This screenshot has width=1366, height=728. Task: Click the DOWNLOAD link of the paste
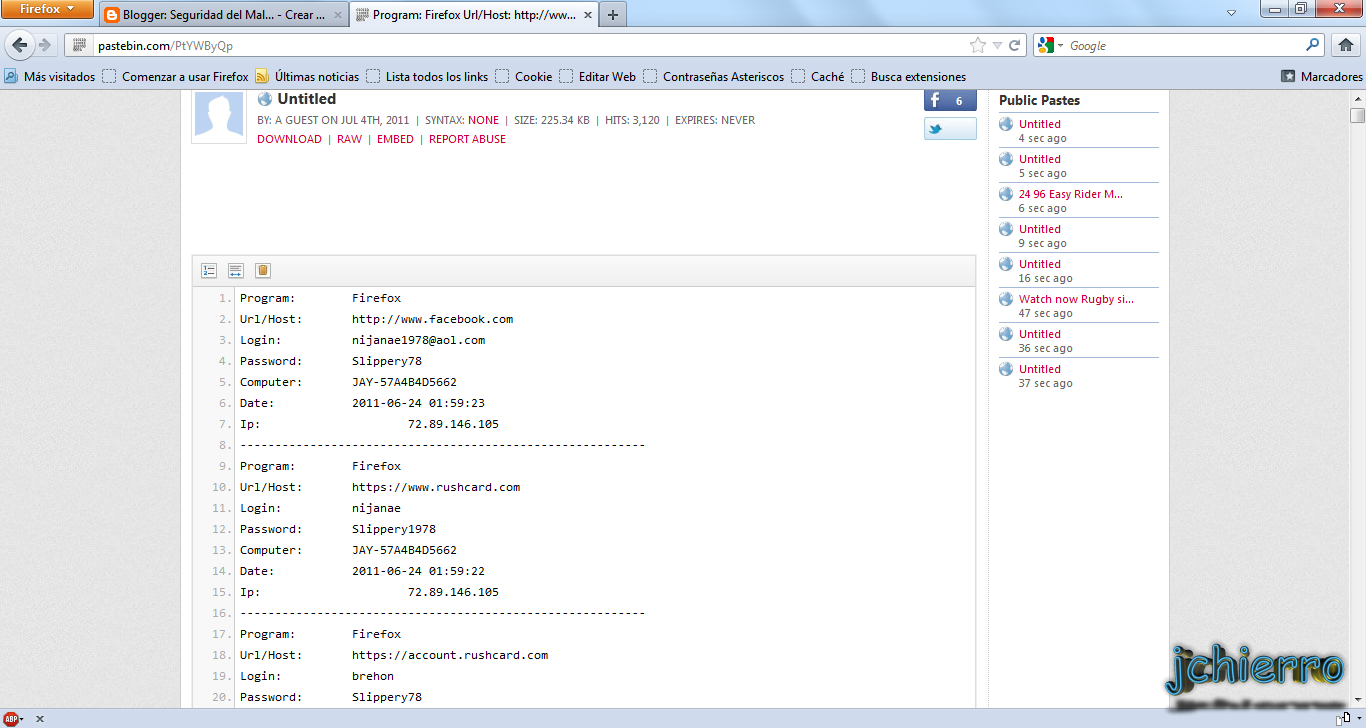coord(289,139)
